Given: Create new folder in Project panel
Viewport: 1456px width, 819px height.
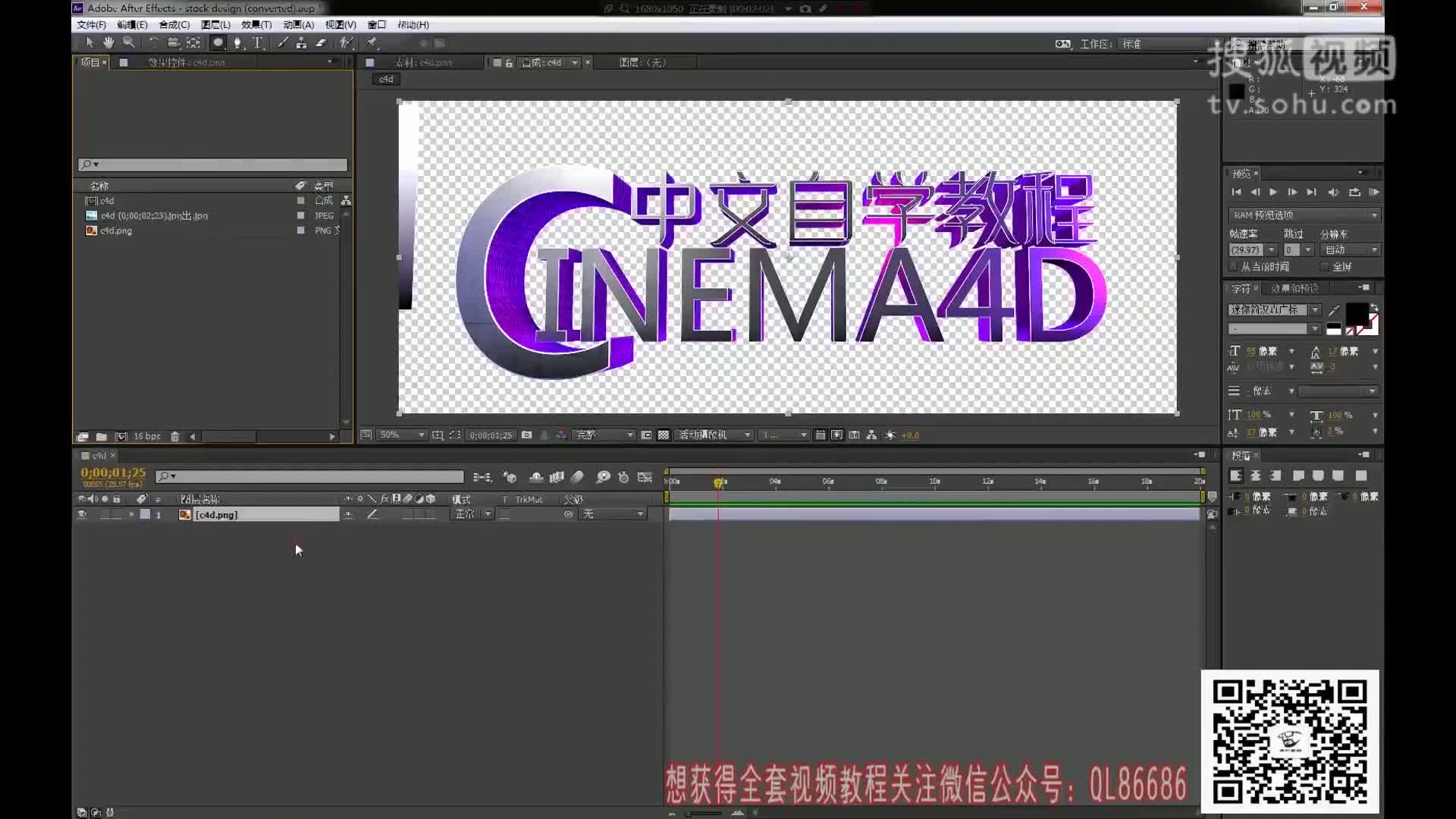Looking at the screenshot, I should coord(102,436).
